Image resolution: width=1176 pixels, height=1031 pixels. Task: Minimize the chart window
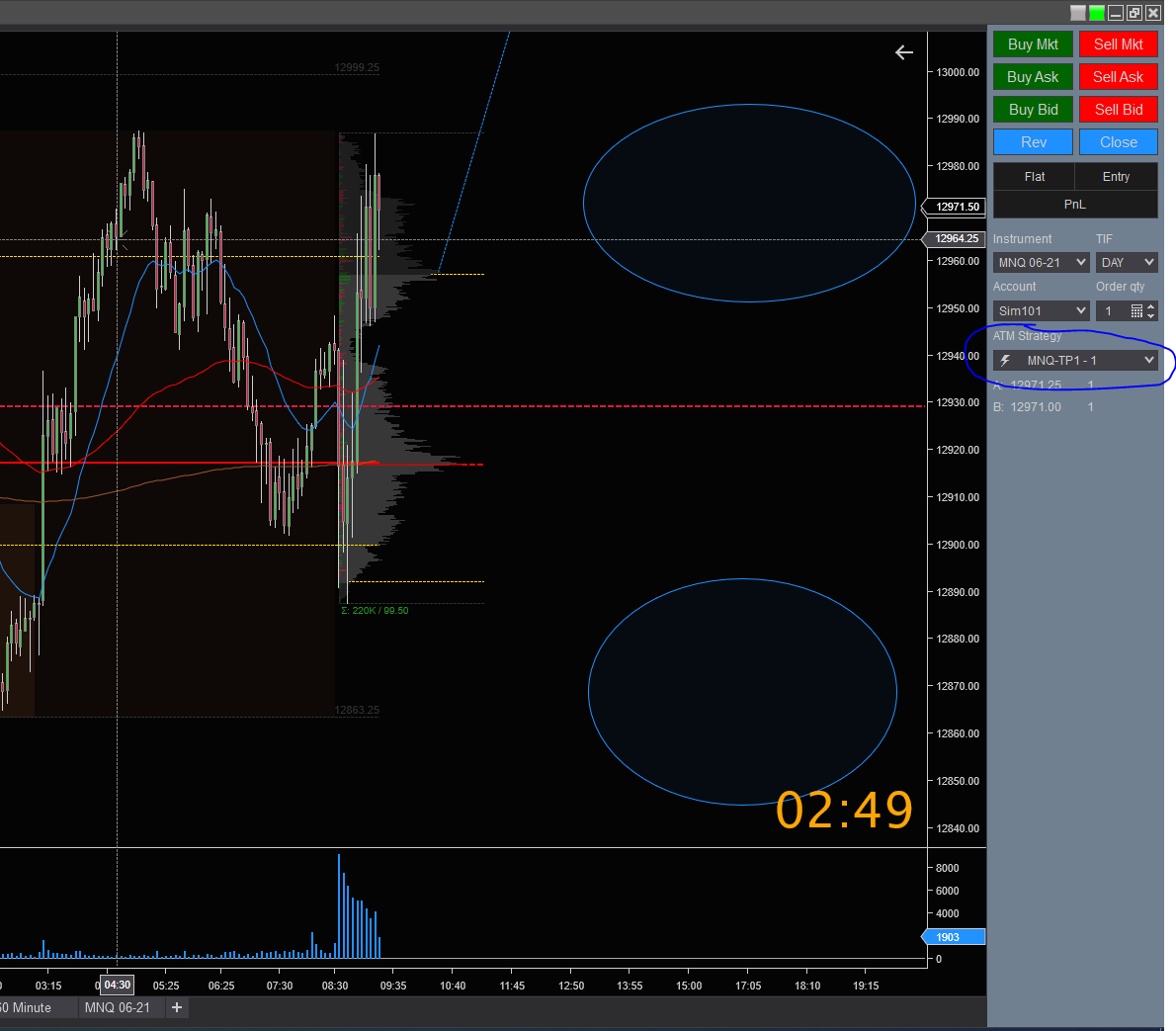coord(1116,13)
